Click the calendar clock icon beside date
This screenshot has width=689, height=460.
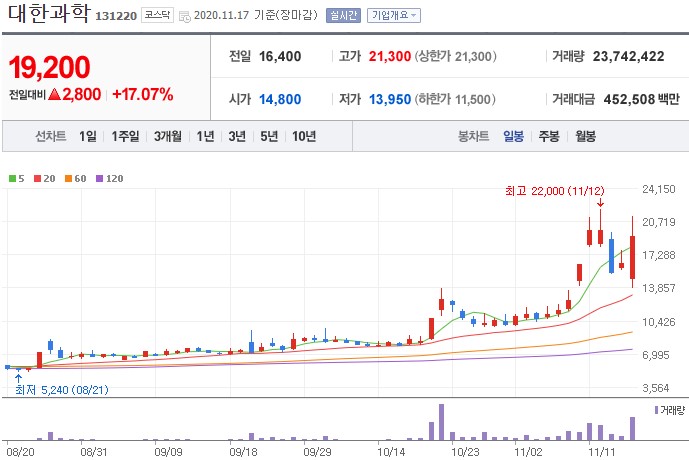click(x=185, y=17)
